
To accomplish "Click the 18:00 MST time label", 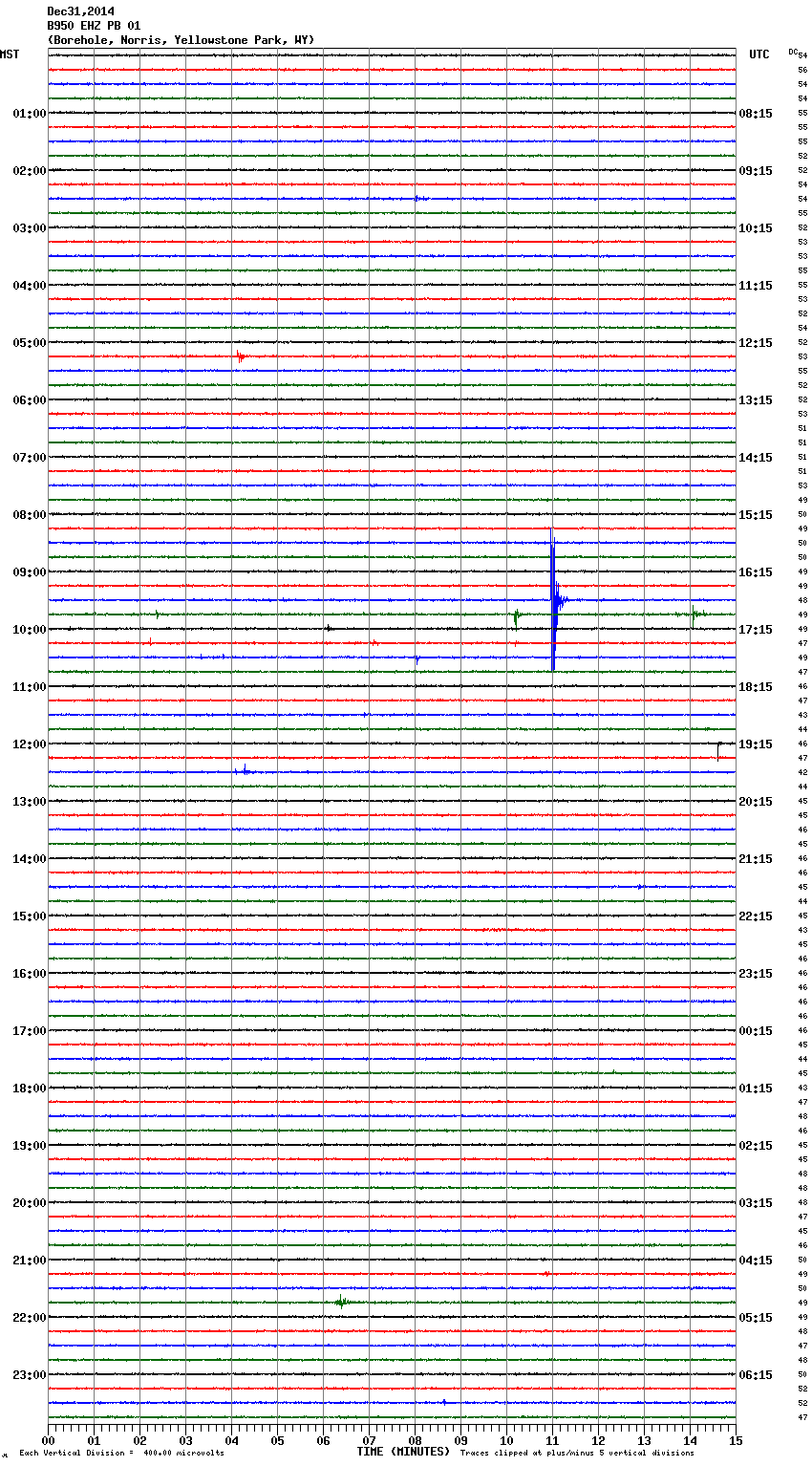I will (29, 1089).
